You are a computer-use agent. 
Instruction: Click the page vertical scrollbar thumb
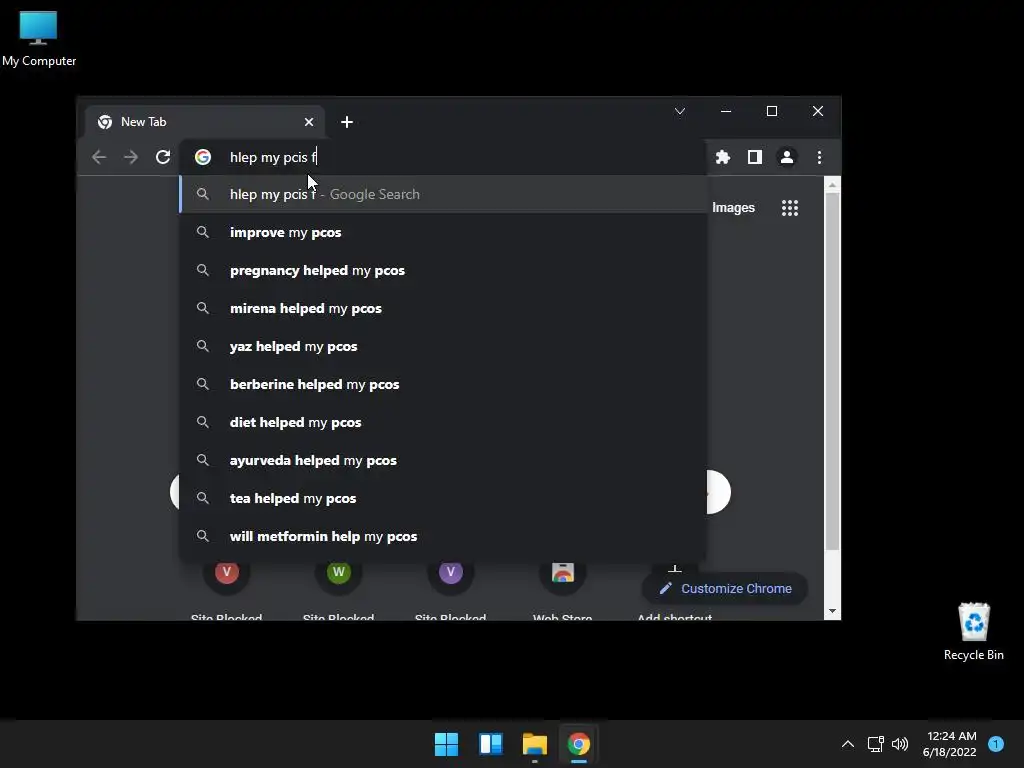coord(832,371)
